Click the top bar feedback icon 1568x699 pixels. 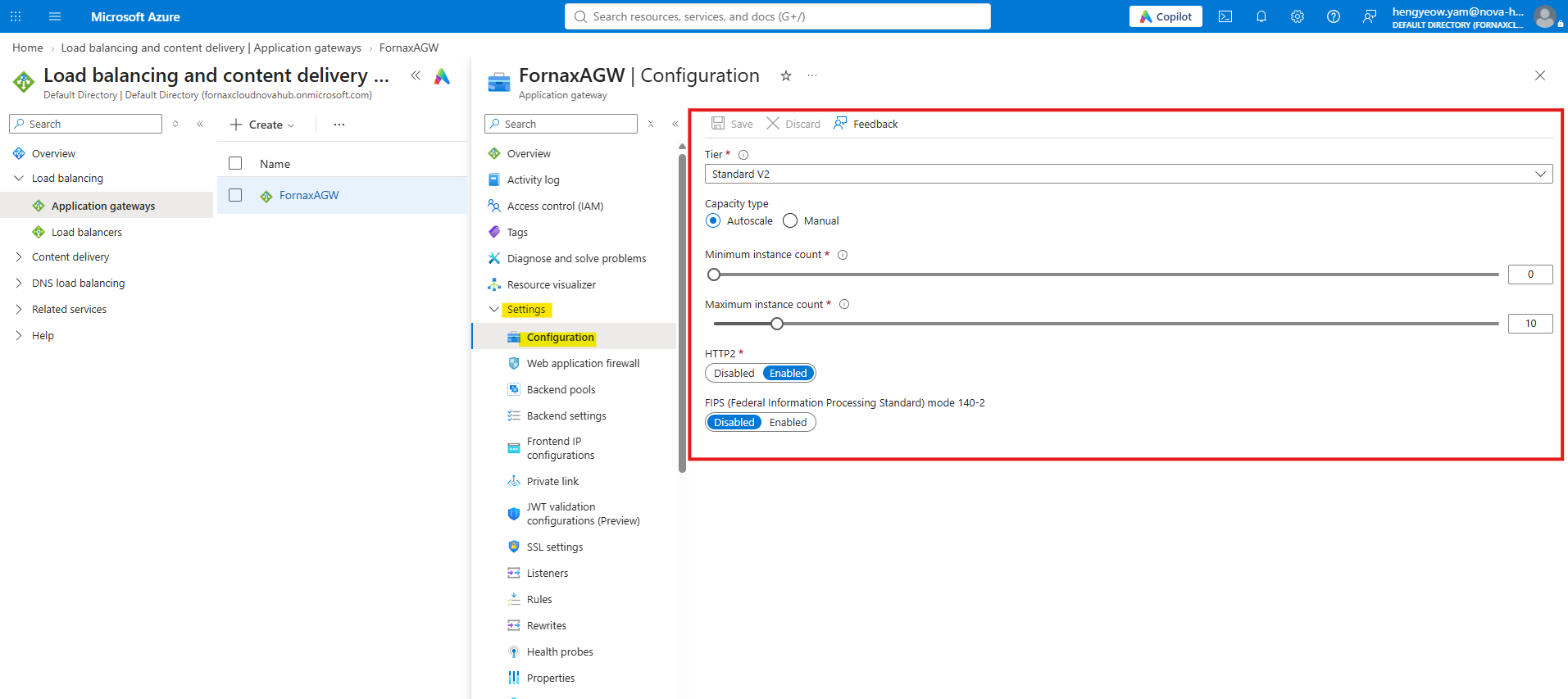click(1370, 16)
